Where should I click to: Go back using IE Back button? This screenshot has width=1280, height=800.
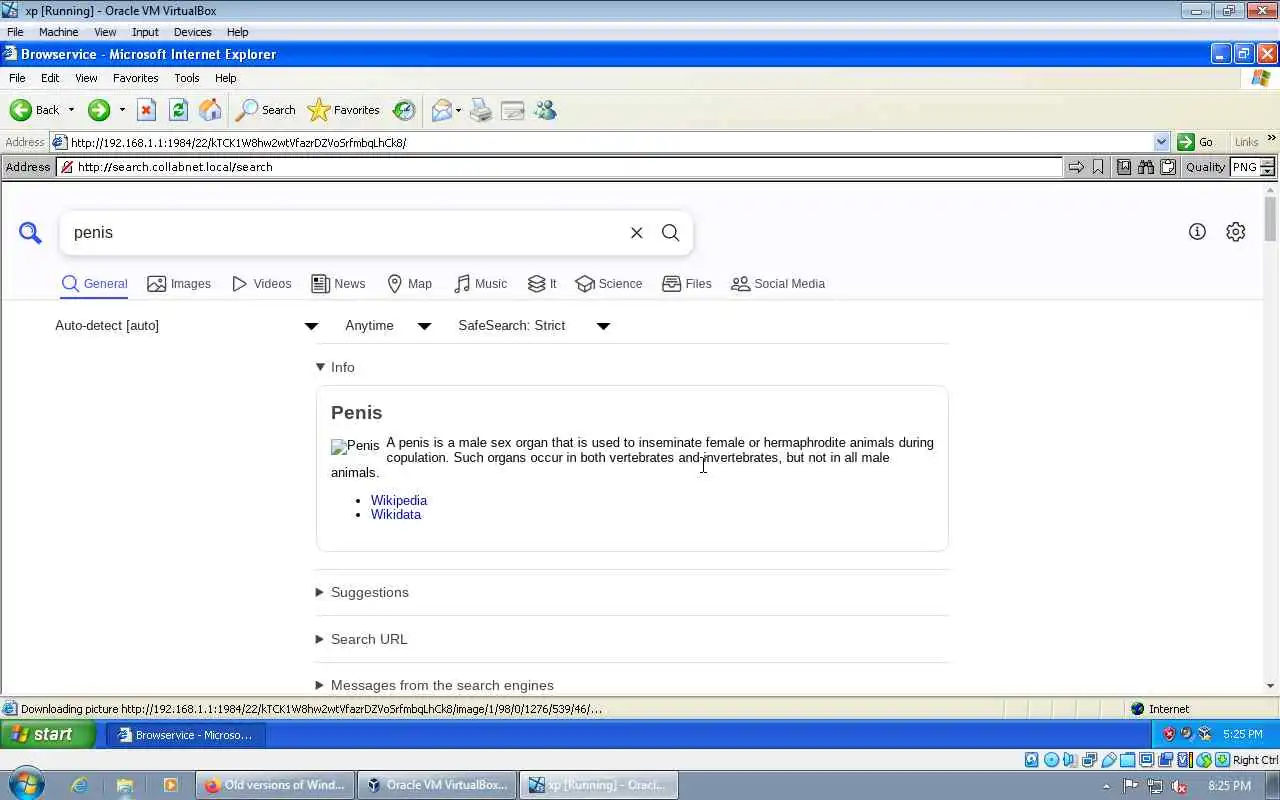point(35,110)
